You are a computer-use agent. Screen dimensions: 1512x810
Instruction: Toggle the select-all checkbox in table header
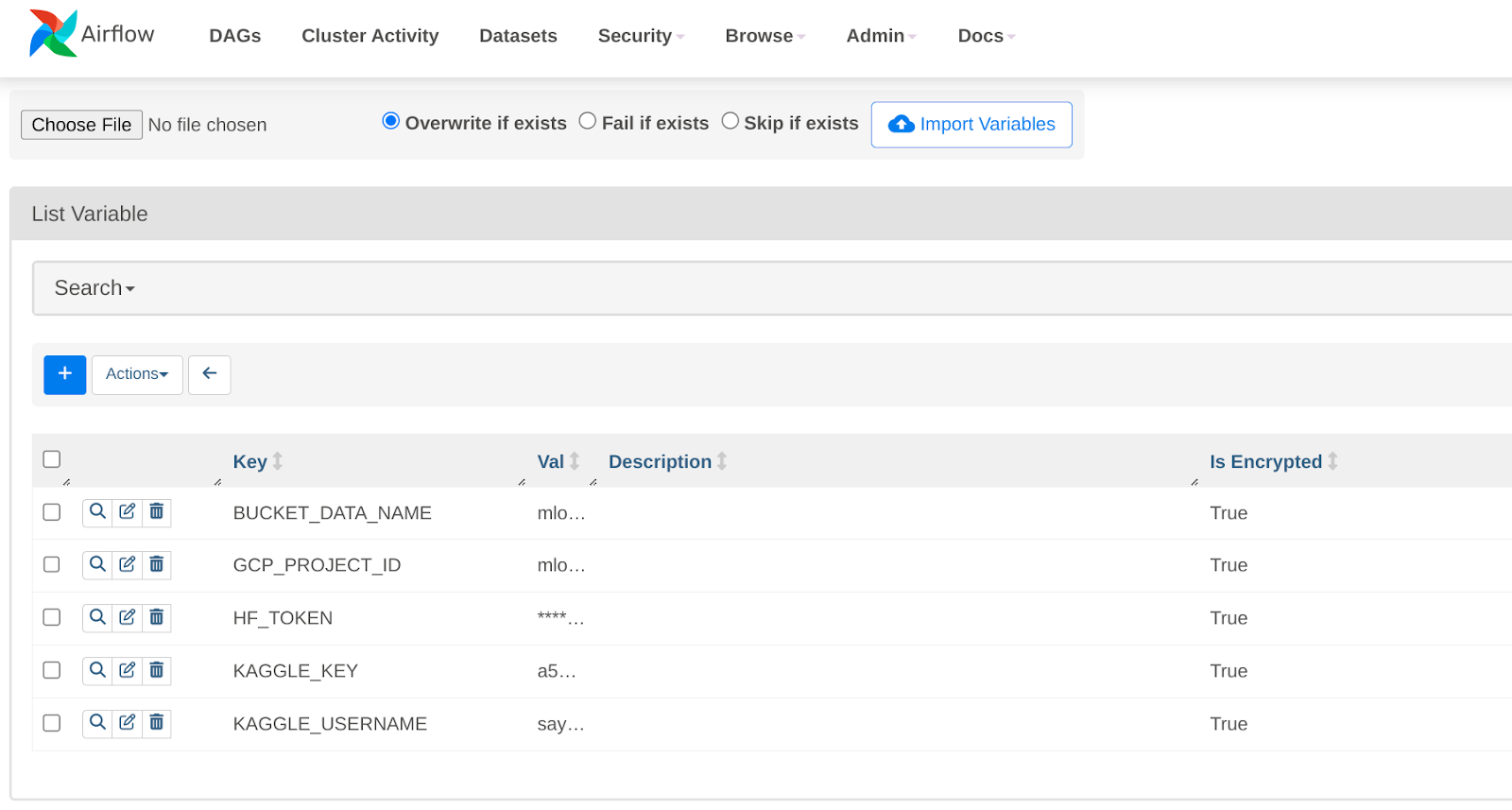click(x=52, y=459)
